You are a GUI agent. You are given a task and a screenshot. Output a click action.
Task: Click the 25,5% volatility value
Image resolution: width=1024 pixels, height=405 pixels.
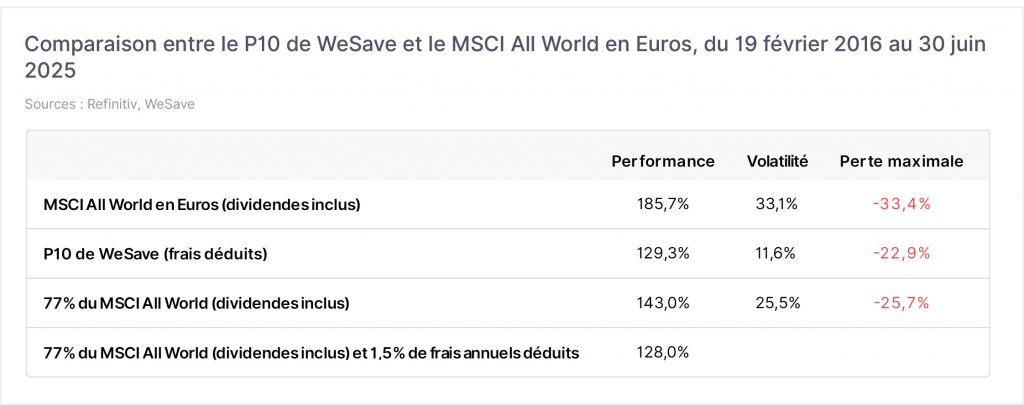pyautogui.click(x=777, y=304)
